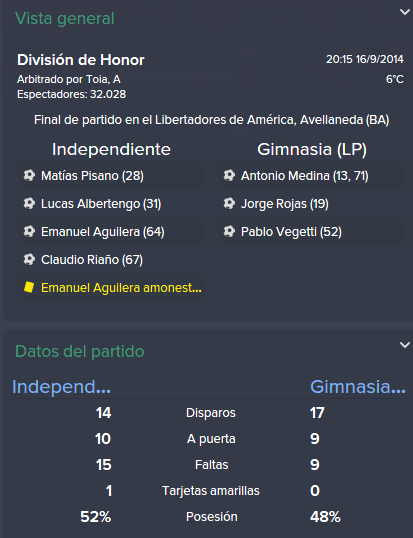Image resolution: width=413 pixels, height=538 pixels.
Task: Click the goal icon beside Antonio Medina
Action: point(229,176)
